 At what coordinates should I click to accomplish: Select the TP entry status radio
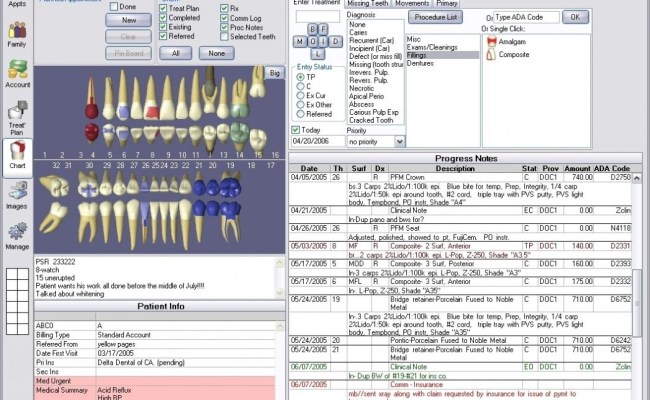[x=300, y=77]
